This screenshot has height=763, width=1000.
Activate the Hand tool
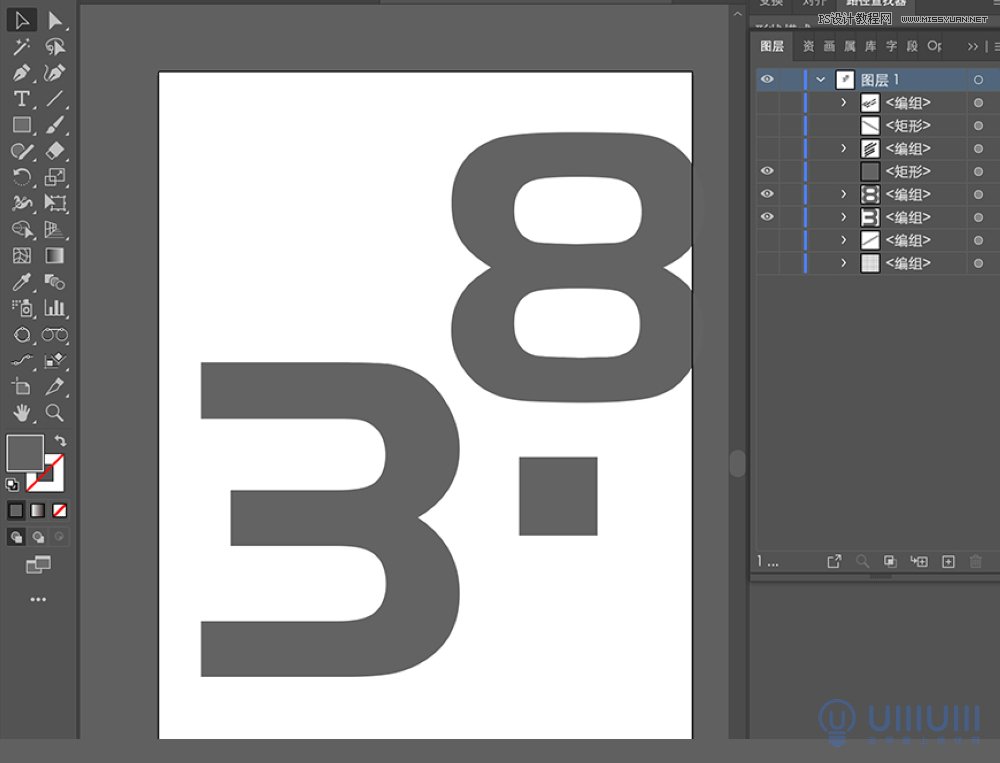click(21, 412)
